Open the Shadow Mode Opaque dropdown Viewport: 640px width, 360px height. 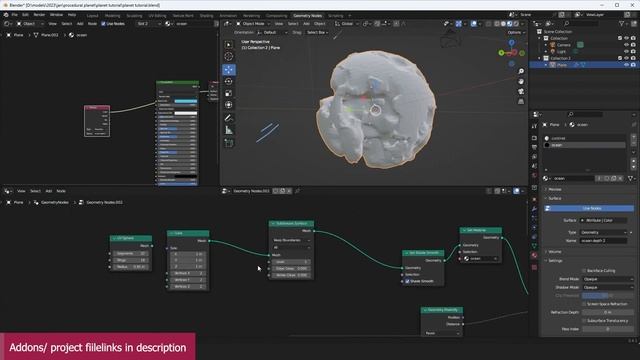608,287
